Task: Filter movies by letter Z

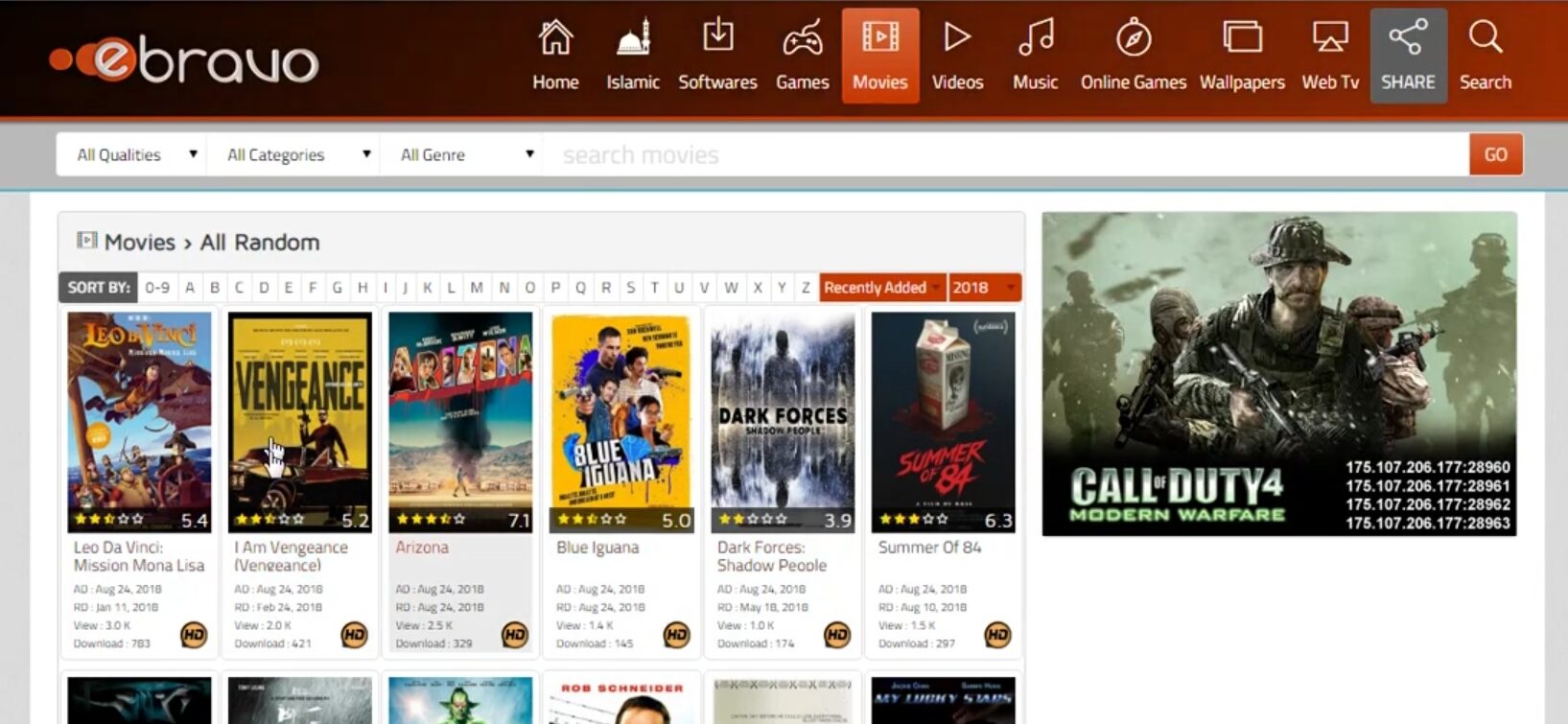Action: (806, 288)
